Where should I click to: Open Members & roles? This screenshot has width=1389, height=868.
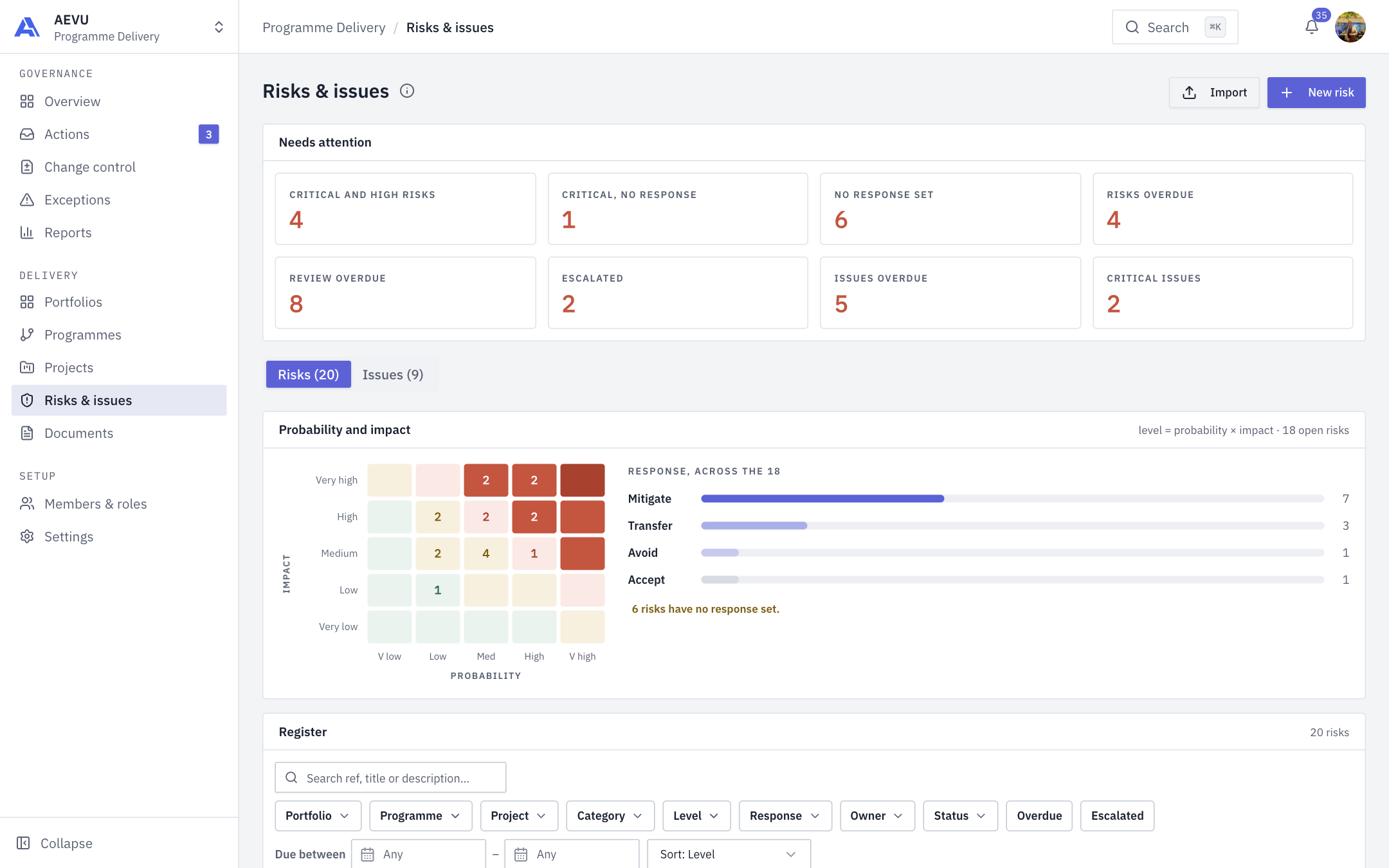pos(119,504)
